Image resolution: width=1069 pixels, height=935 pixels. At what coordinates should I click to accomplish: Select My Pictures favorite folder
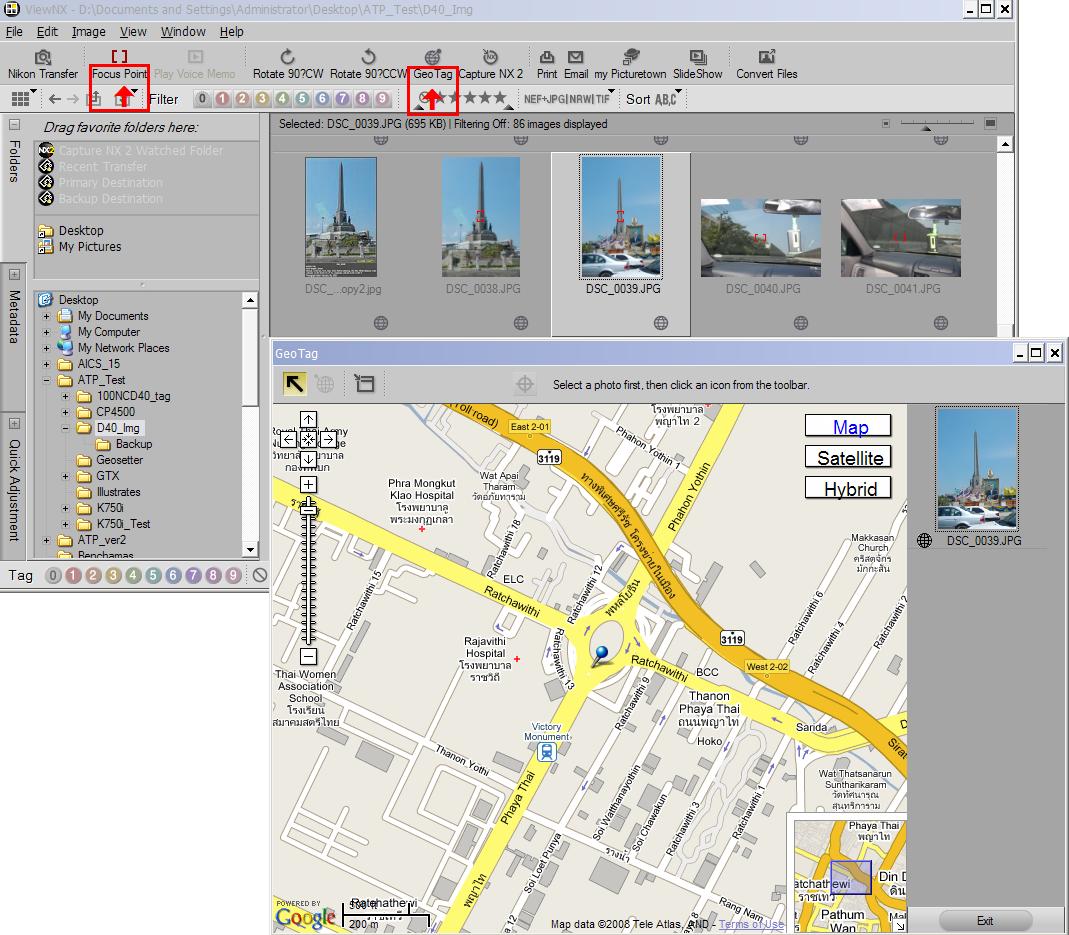[80, 247]
